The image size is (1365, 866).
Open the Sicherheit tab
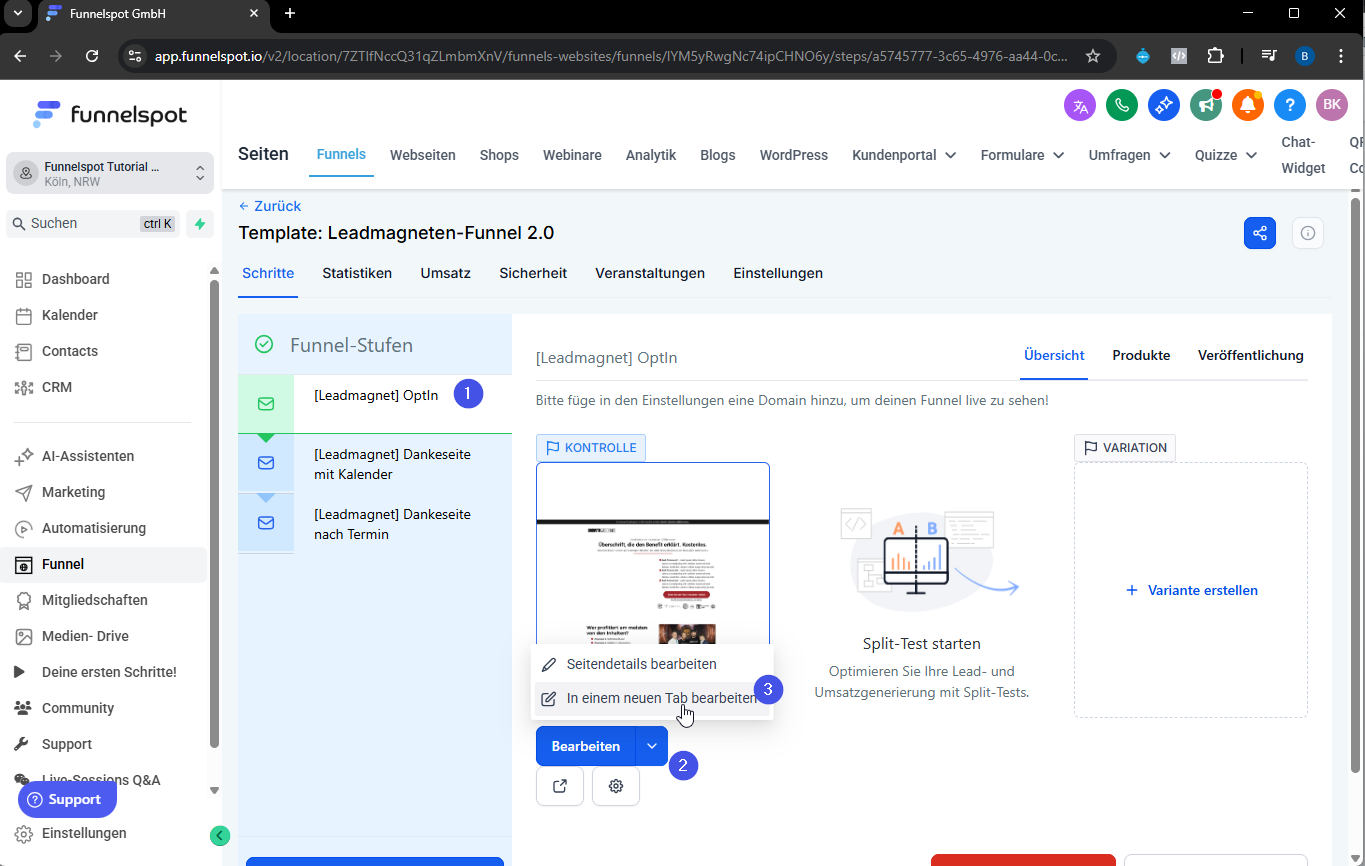click(x=533, y=273)
